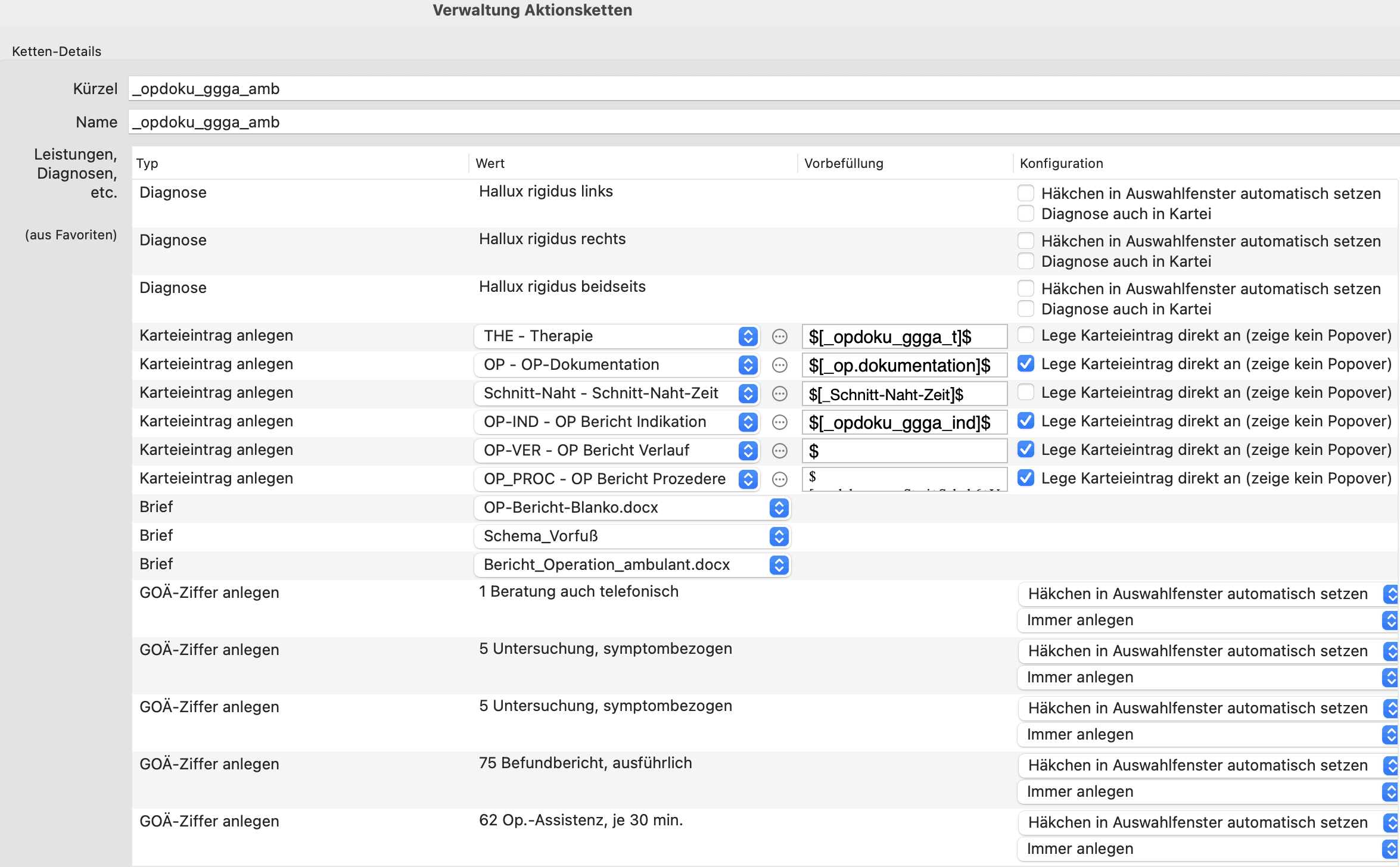
Task: Click the Name text field
Action: click(764, 122)
